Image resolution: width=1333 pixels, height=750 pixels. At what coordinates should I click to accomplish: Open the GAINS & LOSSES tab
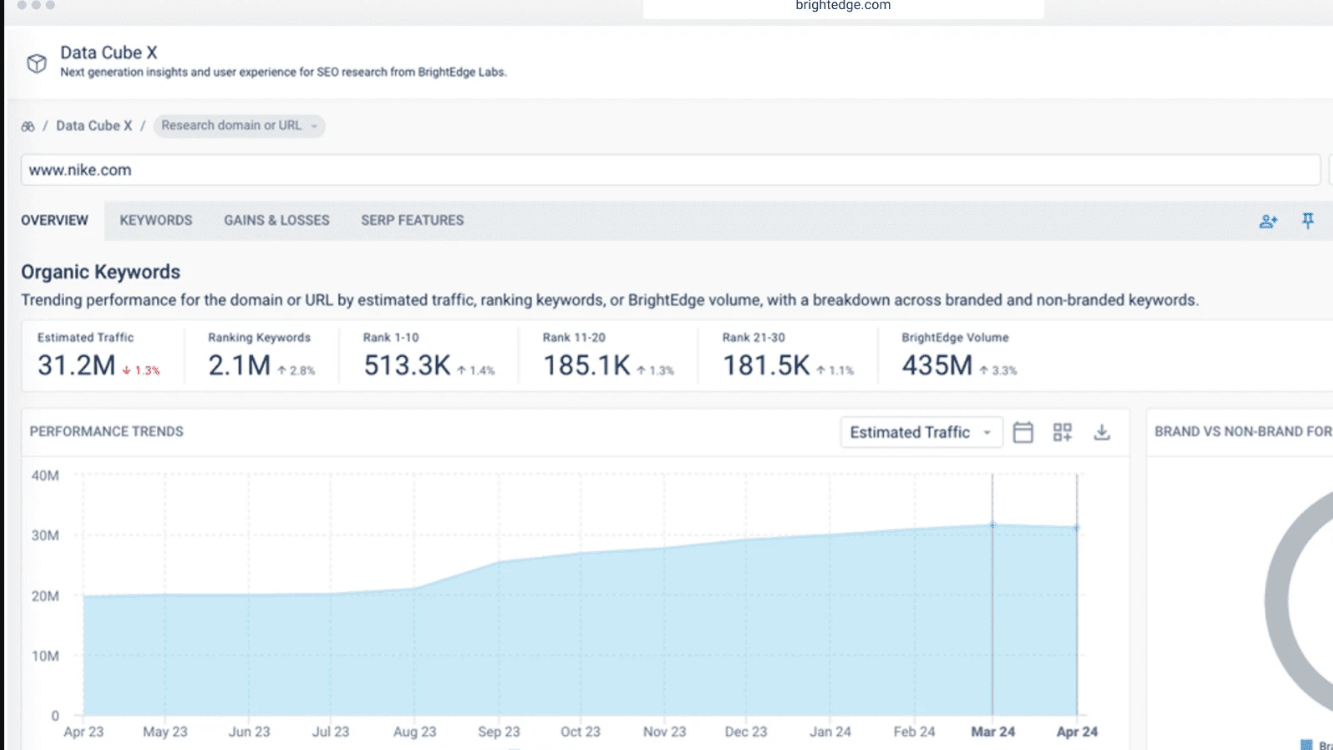coord(277,220)
